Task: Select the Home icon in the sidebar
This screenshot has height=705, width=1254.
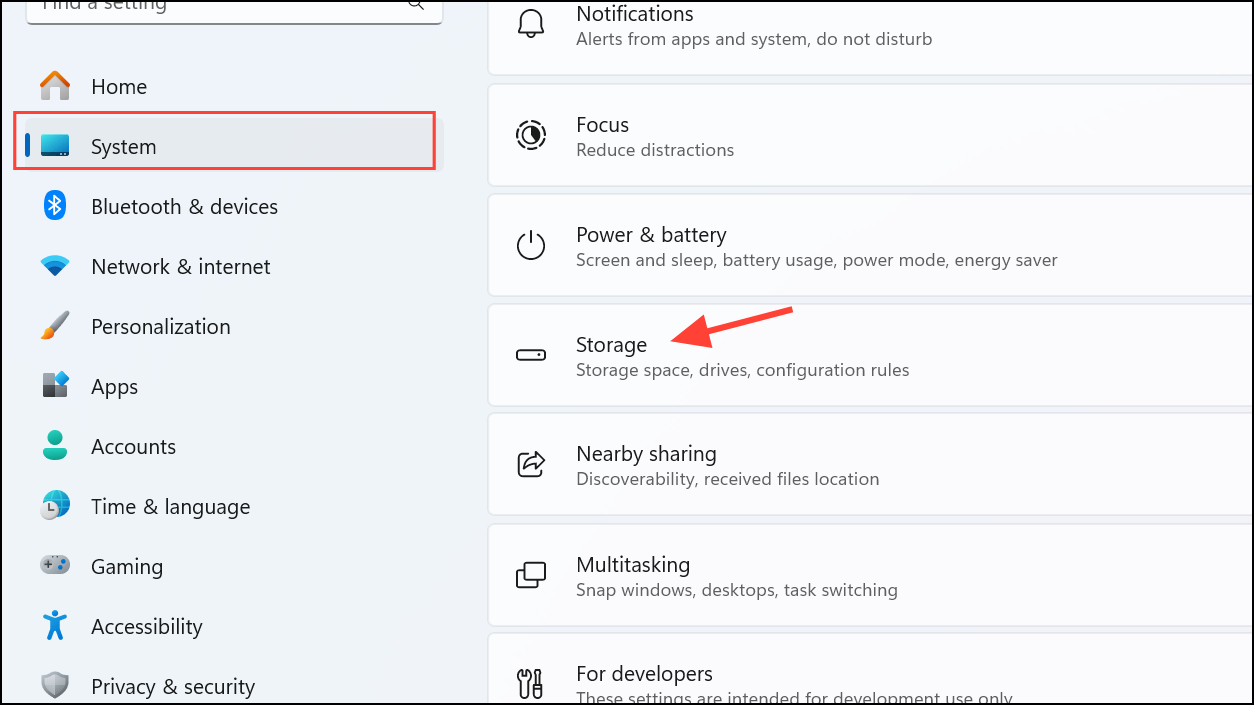Action: click(54, 86)
